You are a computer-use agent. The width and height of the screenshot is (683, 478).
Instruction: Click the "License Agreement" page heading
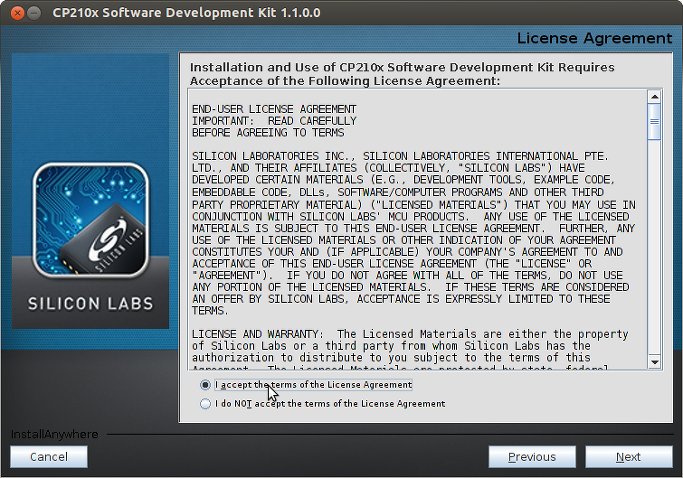[595, 38]
